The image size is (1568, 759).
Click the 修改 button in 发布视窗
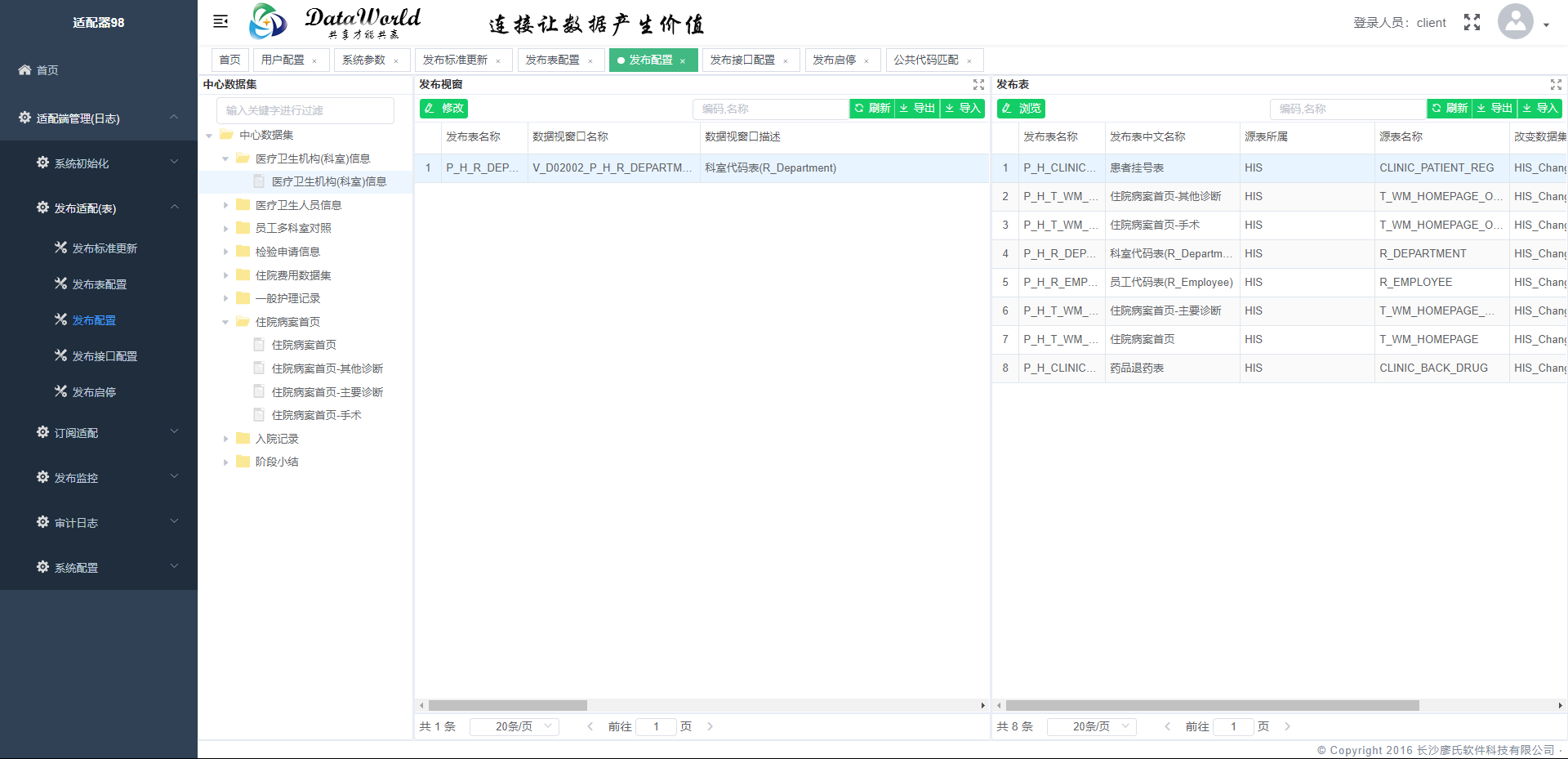click(x=443, y=108)
